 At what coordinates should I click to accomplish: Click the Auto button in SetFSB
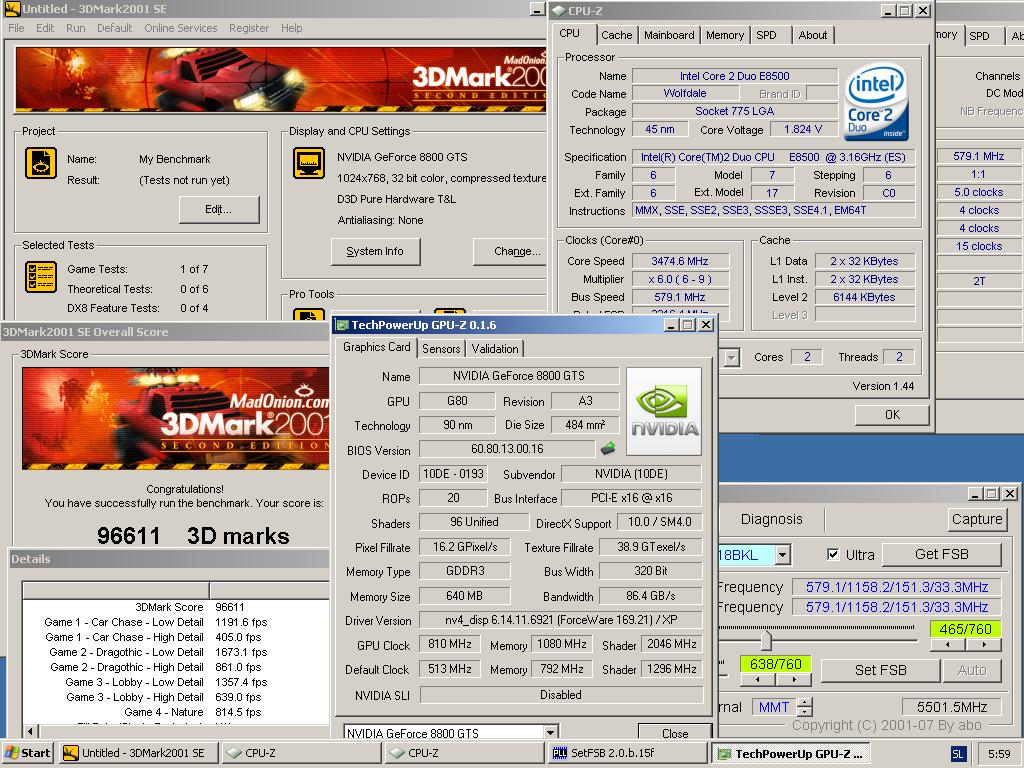pyautogui.click(x=972, y=670)
